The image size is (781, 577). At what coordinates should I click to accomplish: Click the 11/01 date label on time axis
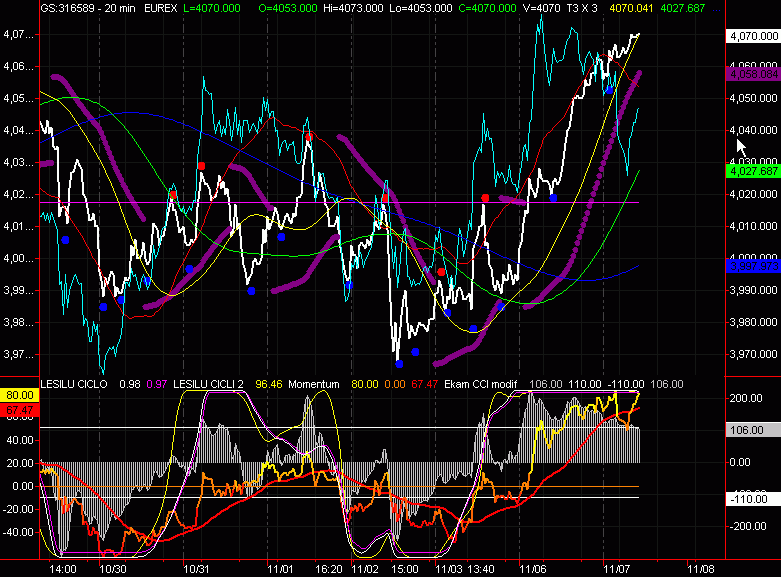click(280, 569)
